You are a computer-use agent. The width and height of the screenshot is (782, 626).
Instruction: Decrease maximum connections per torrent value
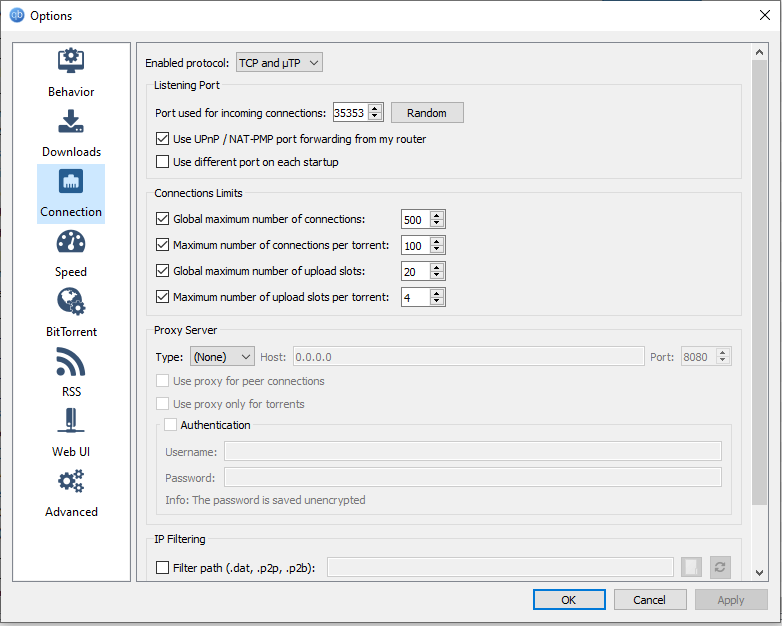coord(437,249)
